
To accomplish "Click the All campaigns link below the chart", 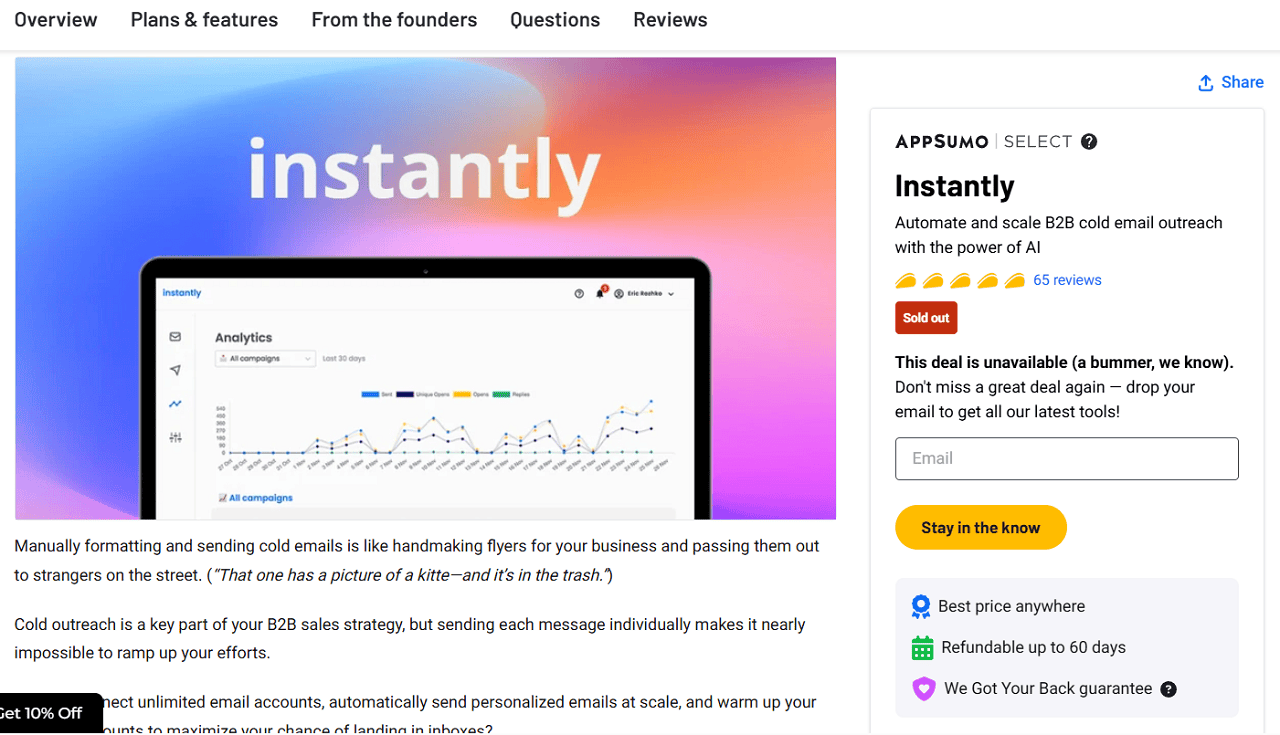I will 260,498.
